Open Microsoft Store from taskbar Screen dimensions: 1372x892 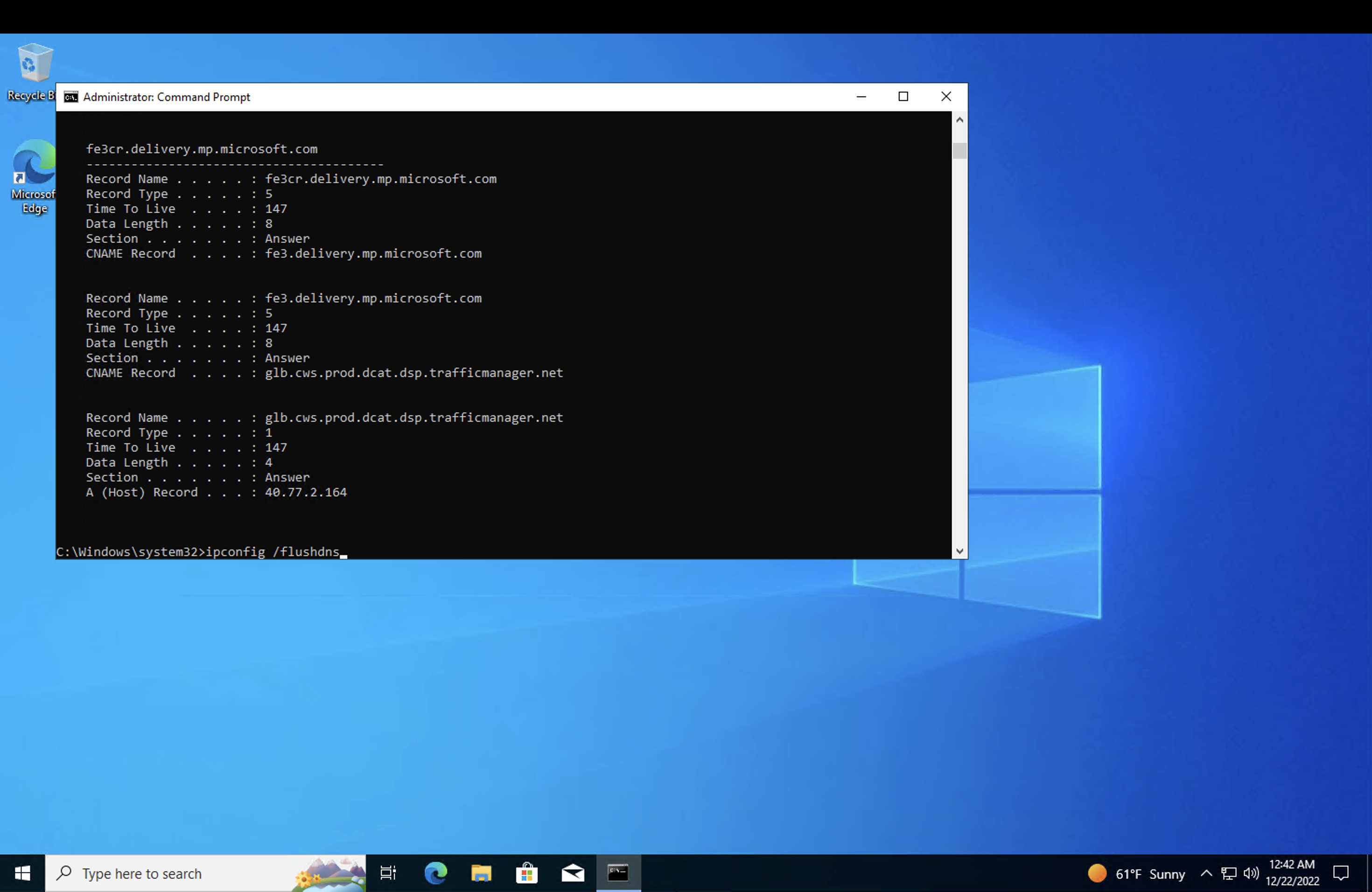coord(526,873)
